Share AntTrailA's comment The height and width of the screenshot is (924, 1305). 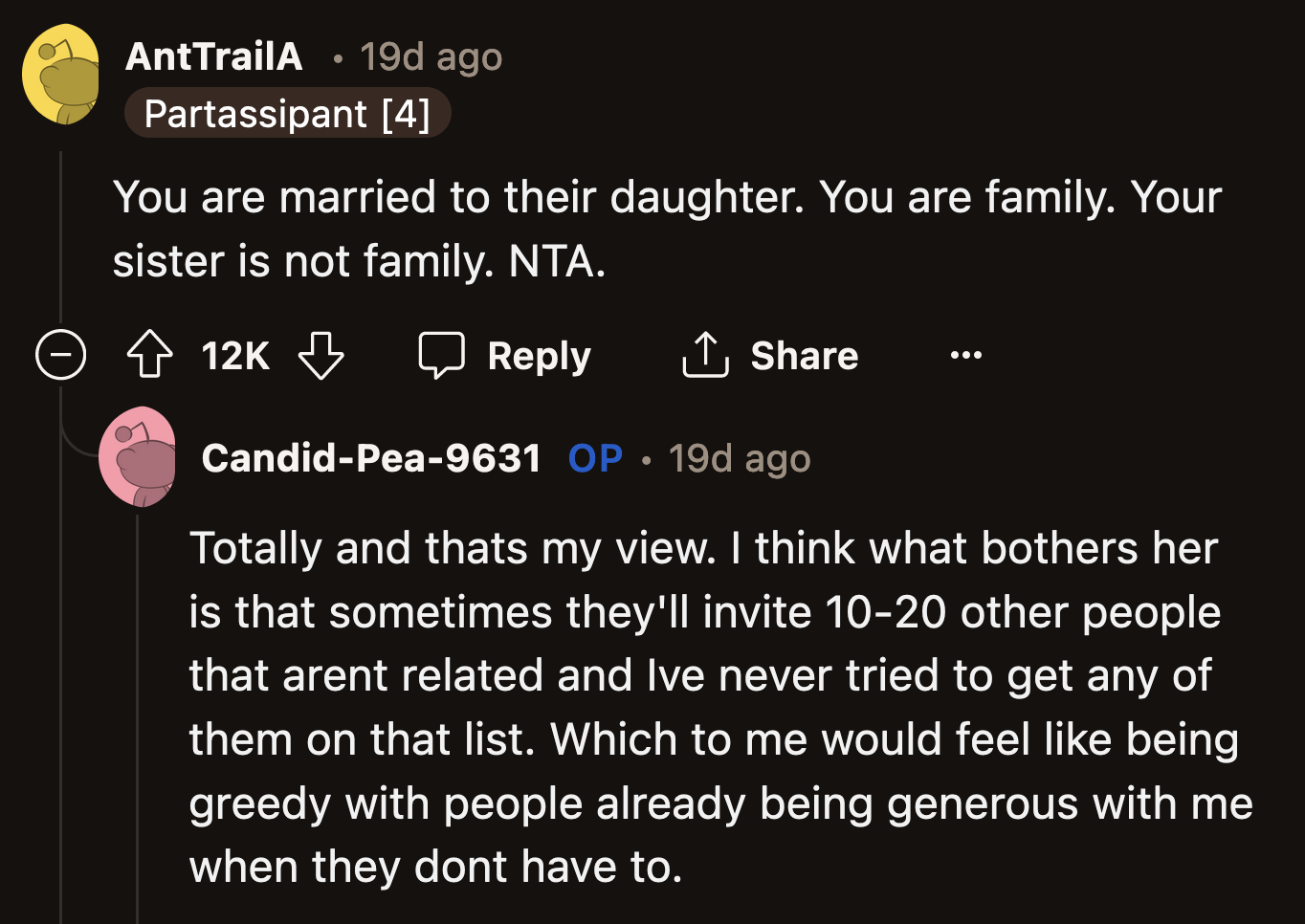(x=769, y=355)
